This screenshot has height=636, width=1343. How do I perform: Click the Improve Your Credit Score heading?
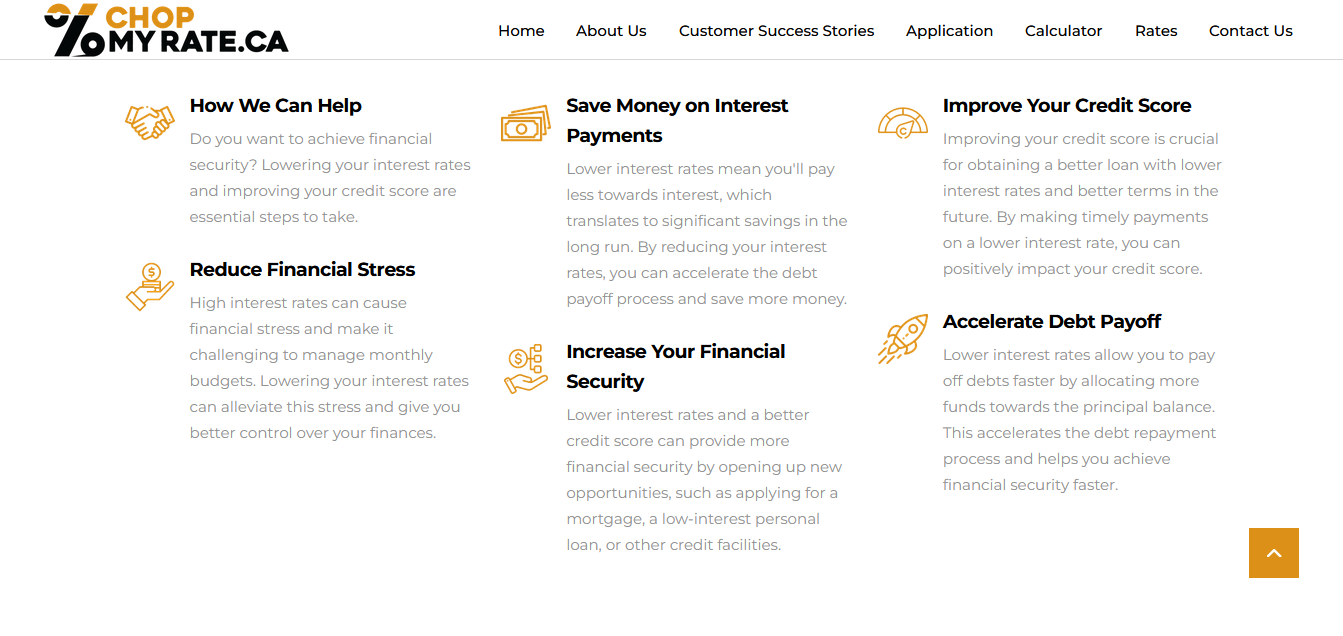coord(1067,105)
